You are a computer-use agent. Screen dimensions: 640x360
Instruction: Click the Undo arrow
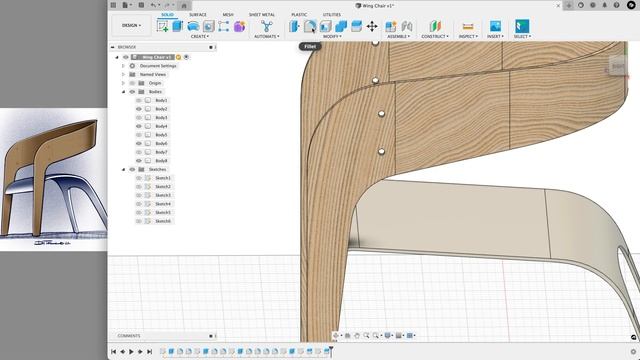(x=153, y=5)
